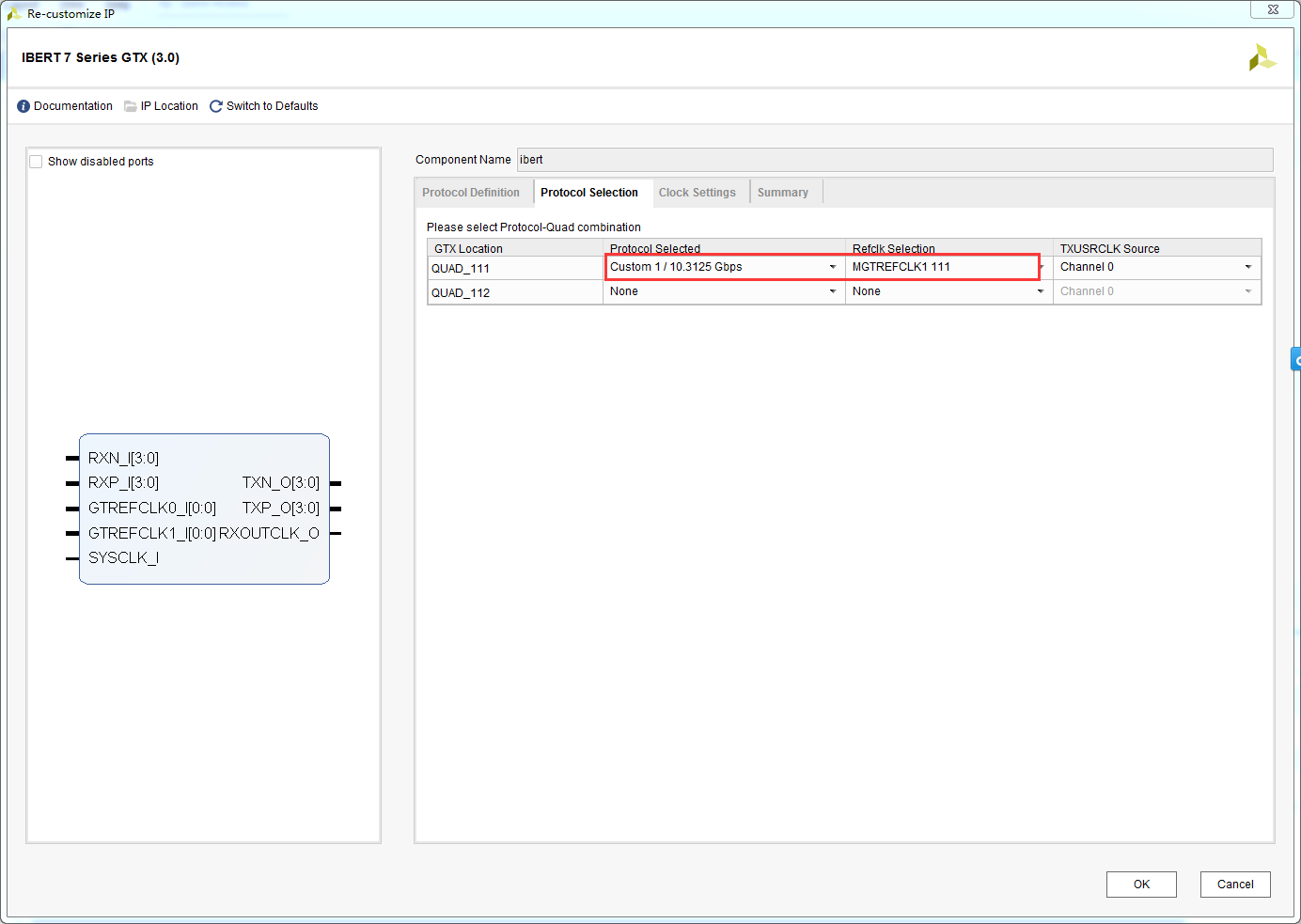Open the Documentation info icon
The image size is (1301, 924).
click(24, 106)
